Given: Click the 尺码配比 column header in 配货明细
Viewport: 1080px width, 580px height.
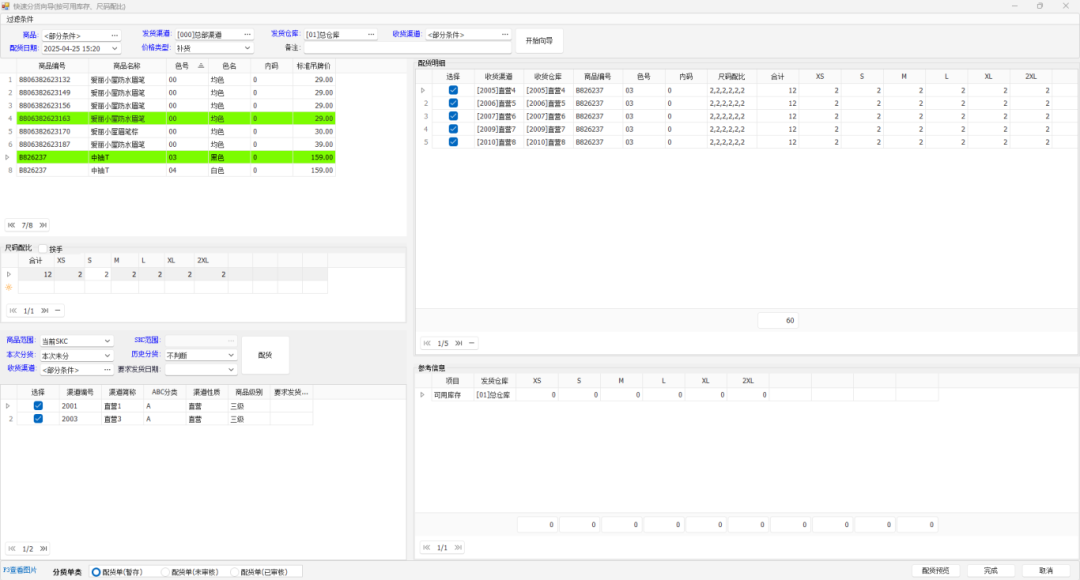Looking at the screenshot, I should (731, 76).
